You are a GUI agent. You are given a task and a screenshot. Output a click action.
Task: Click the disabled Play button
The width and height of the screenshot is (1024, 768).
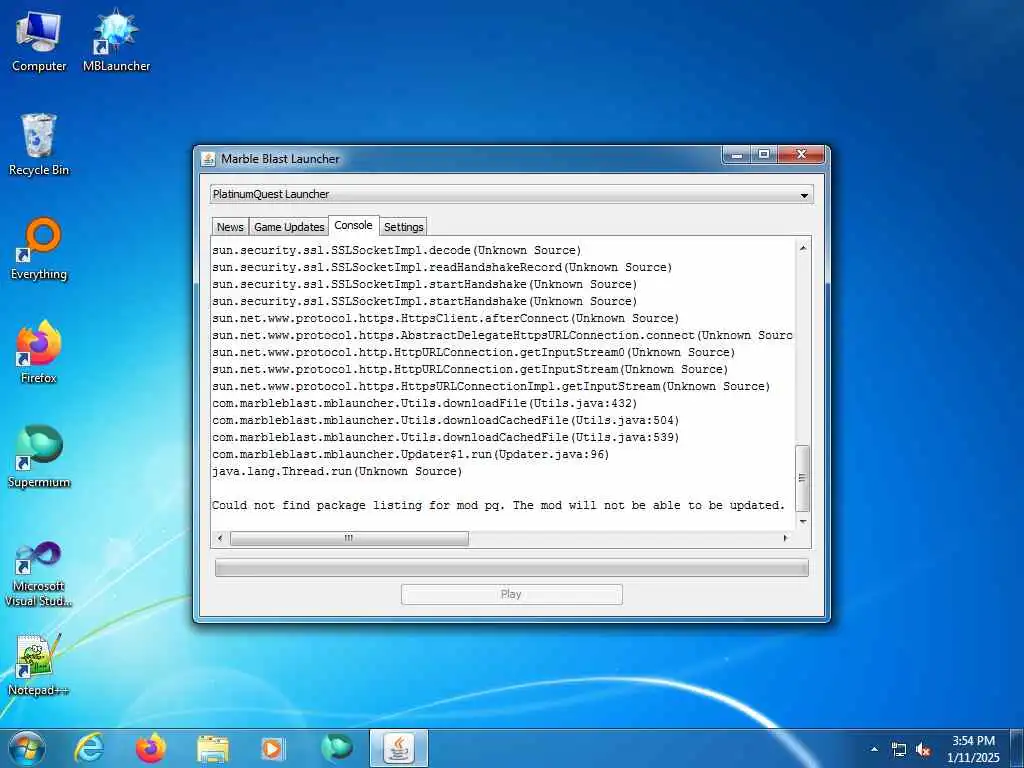click(511, 594)
